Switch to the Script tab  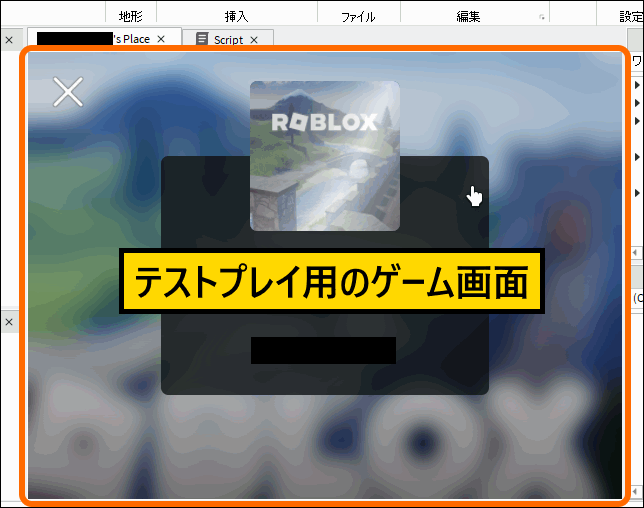228,39
